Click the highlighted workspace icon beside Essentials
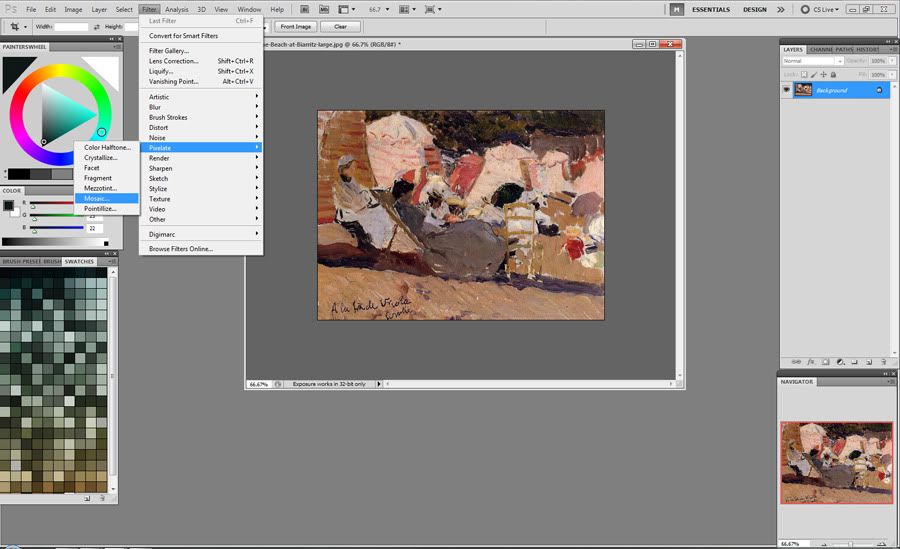Viewport: 900px width, 549px height. click(x=677, y=9)
